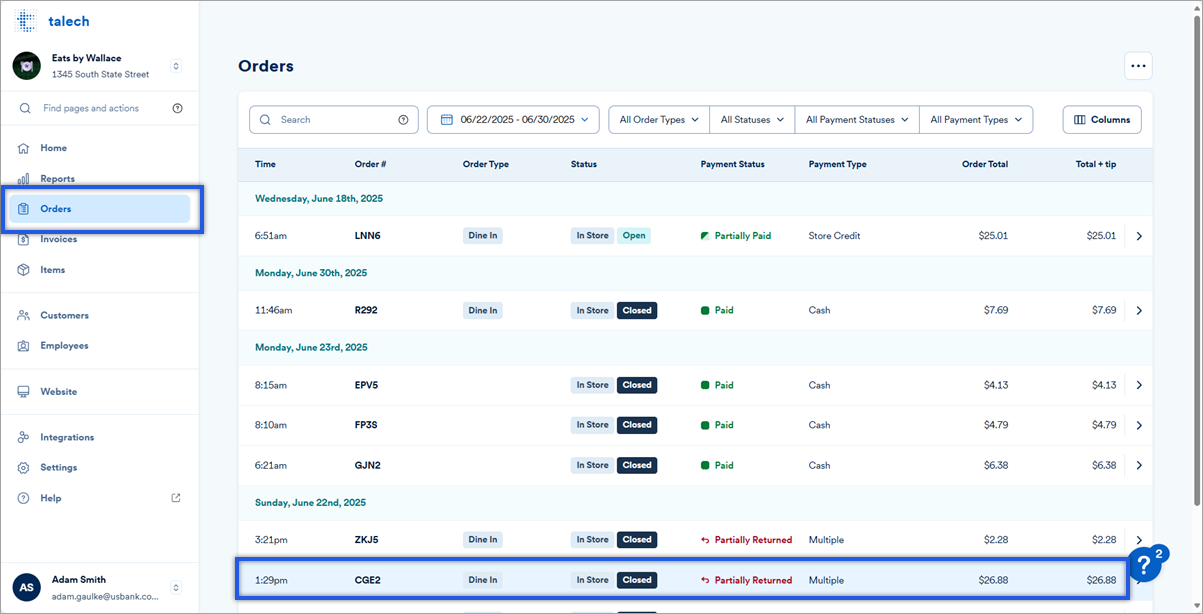Click Partially Returned status on ZKJ5 row

(746, 540)
